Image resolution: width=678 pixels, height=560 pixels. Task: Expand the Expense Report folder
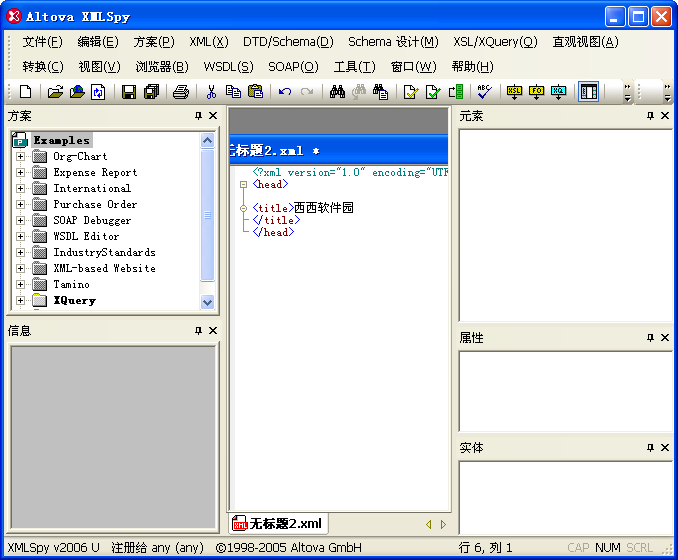(x=20, y=173)
